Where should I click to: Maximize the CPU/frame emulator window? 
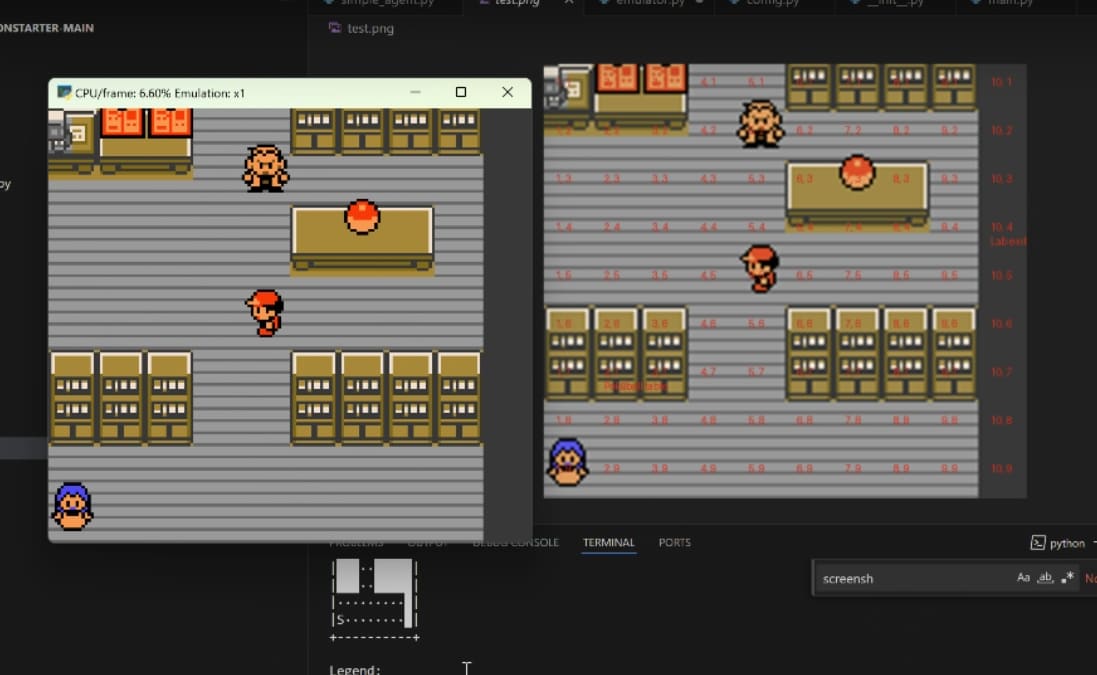(x=460, y=92)
